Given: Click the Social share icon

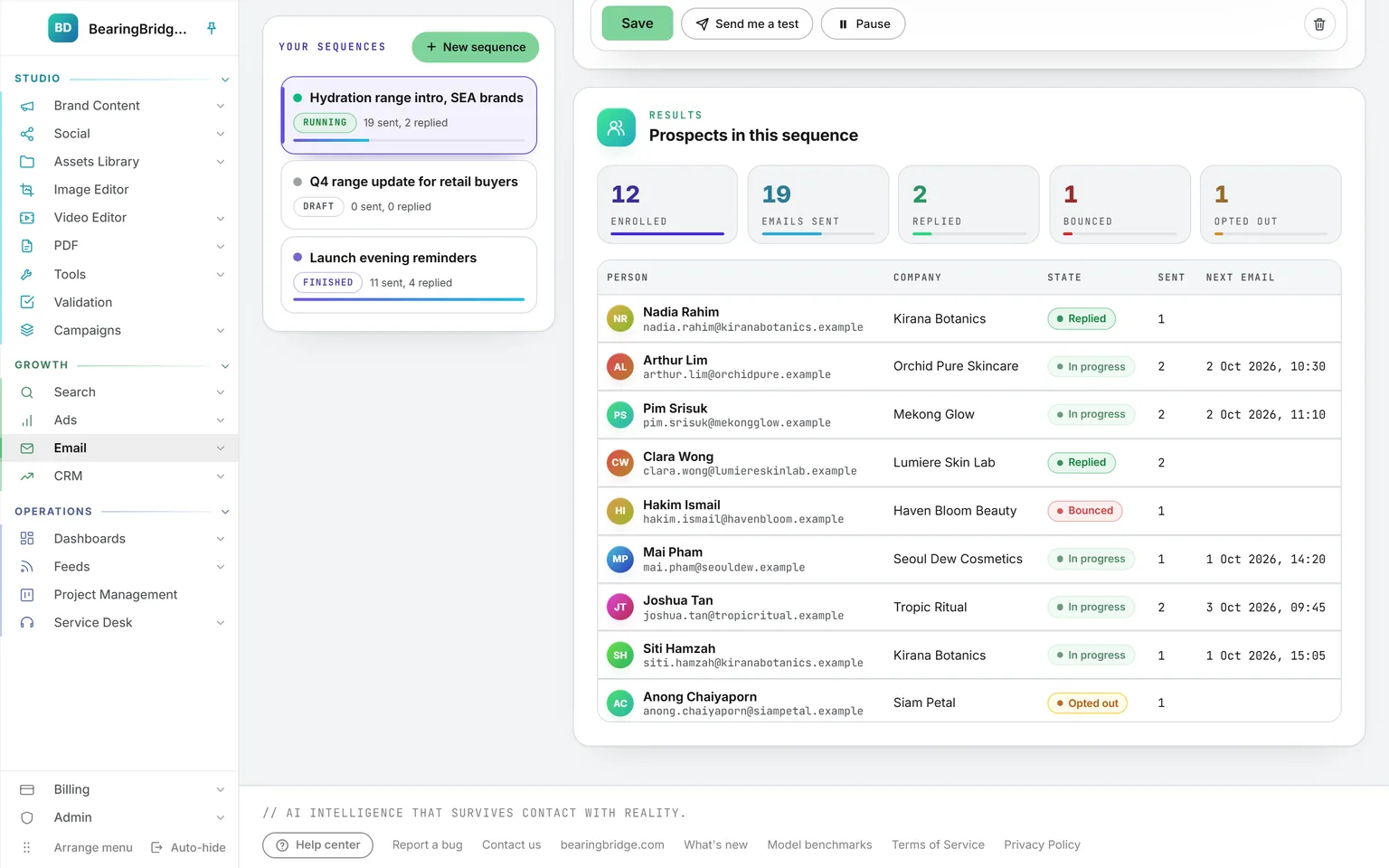Looking at the screenshot, I should 27,134.
